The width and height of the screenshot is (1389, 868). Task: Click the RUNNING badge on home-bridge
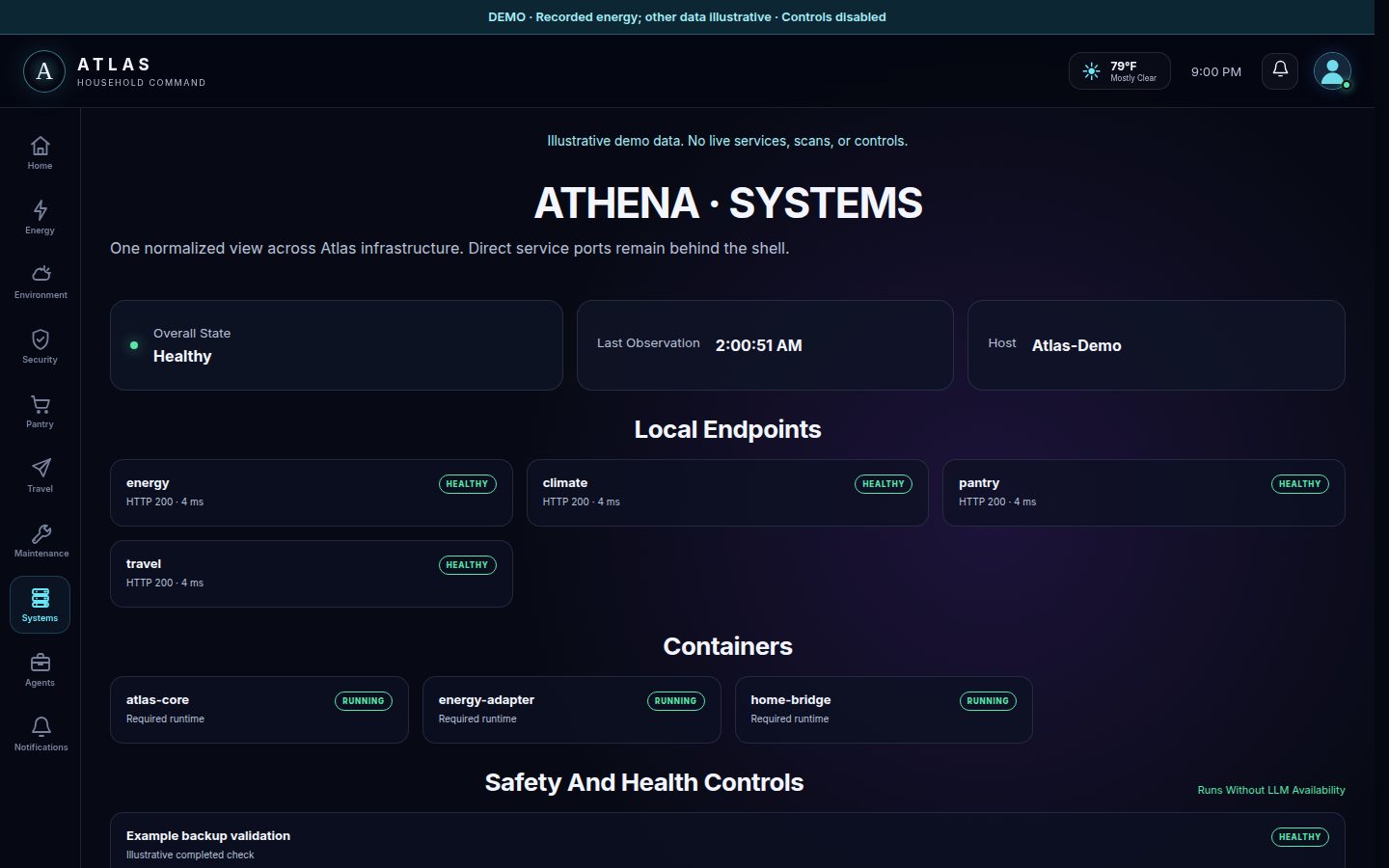tap(988, 701)
